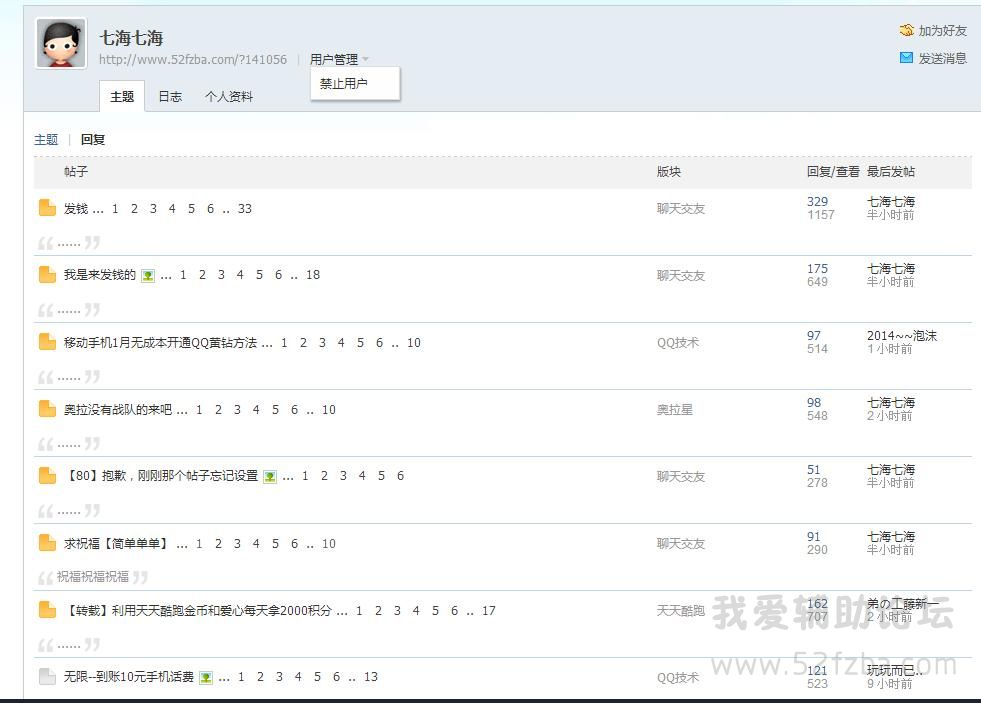The height and width of the screenshot is (703, 981).
Task: Click reply count 97 of 移动手机1月 thread
Action: [813, 335]
